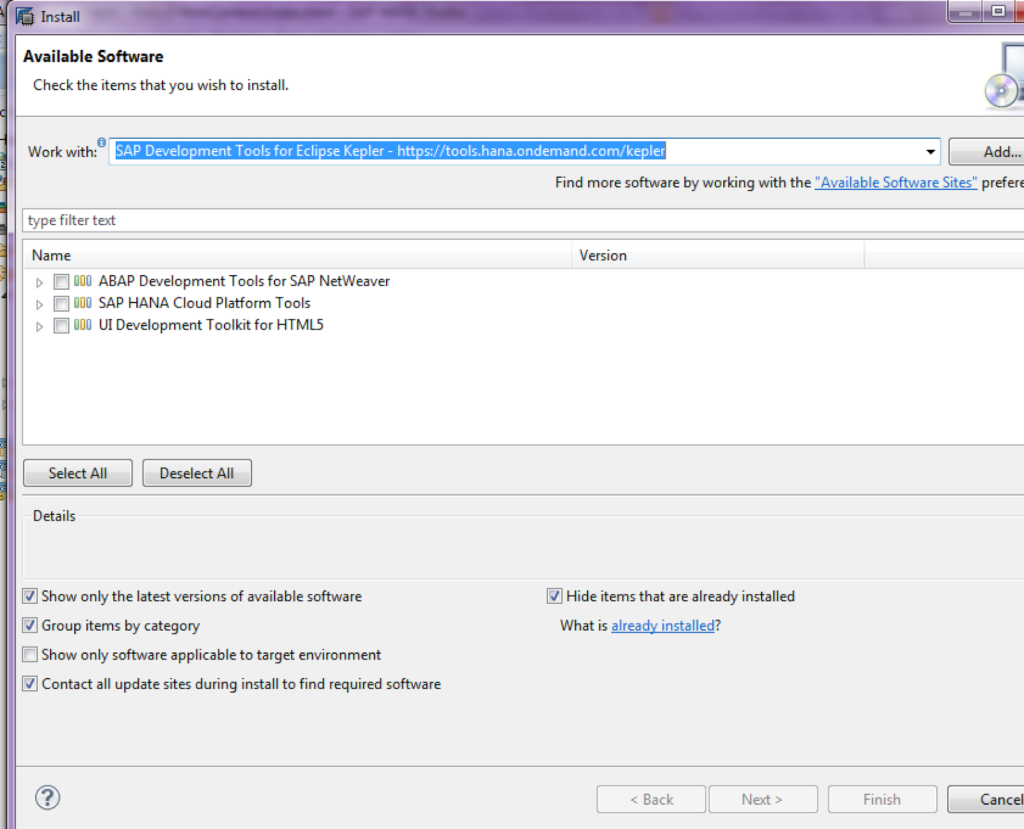This screenshot has height=829, width=1024.
Task: Click category icon of ABAP Development Tools
Action: click(82, 281)
